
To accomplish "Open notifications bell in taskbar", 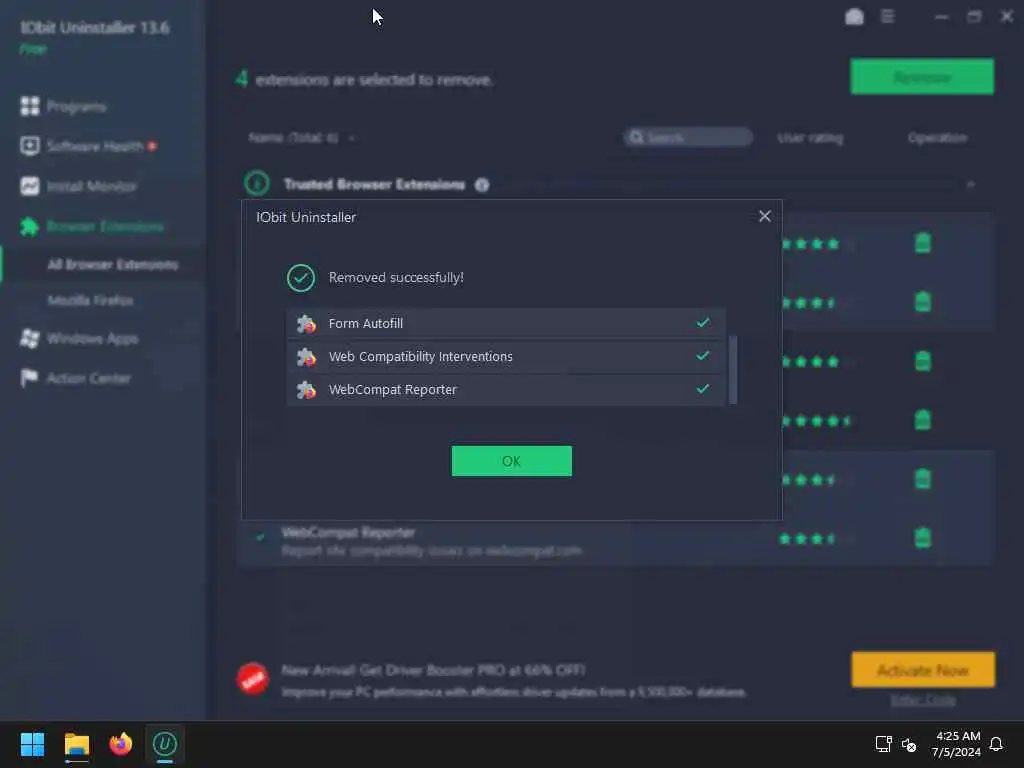I will tap(996, 744).
